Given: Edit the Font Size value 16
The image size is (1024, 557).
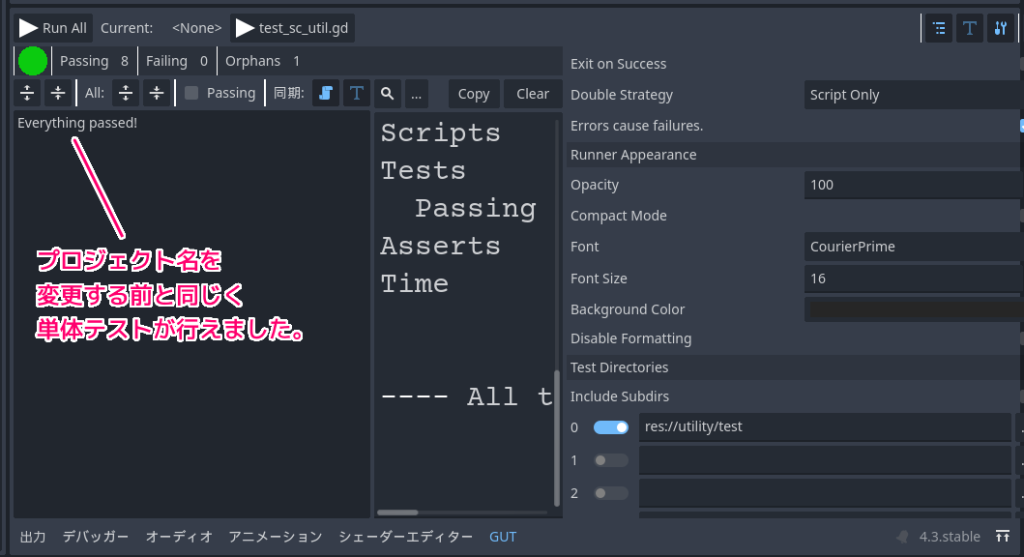Looking at the screenshot, I should pyautogui.click(x=914, y=279).
